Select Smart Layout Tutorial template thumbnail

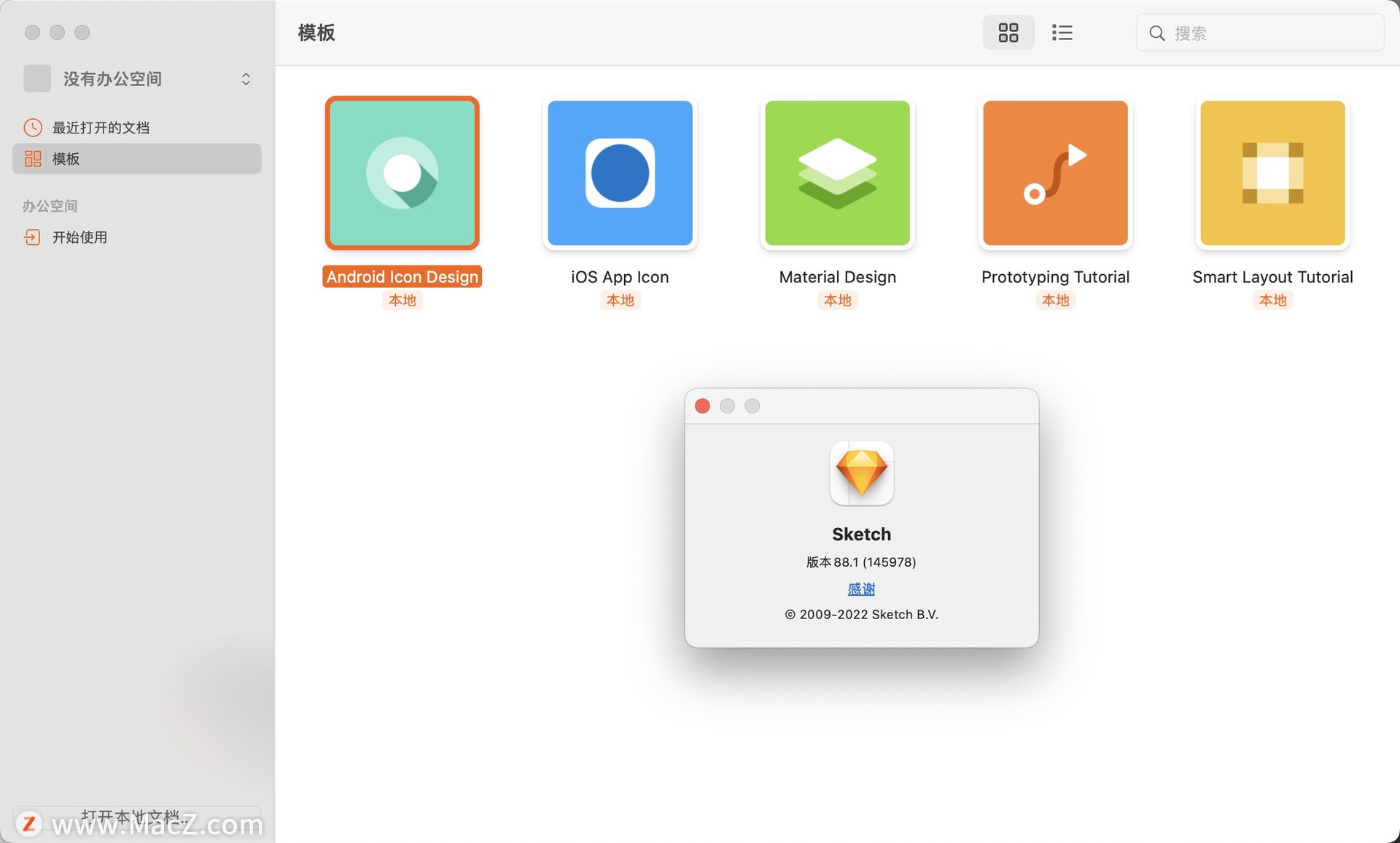pyautogui.click(x=1272, y=174)
